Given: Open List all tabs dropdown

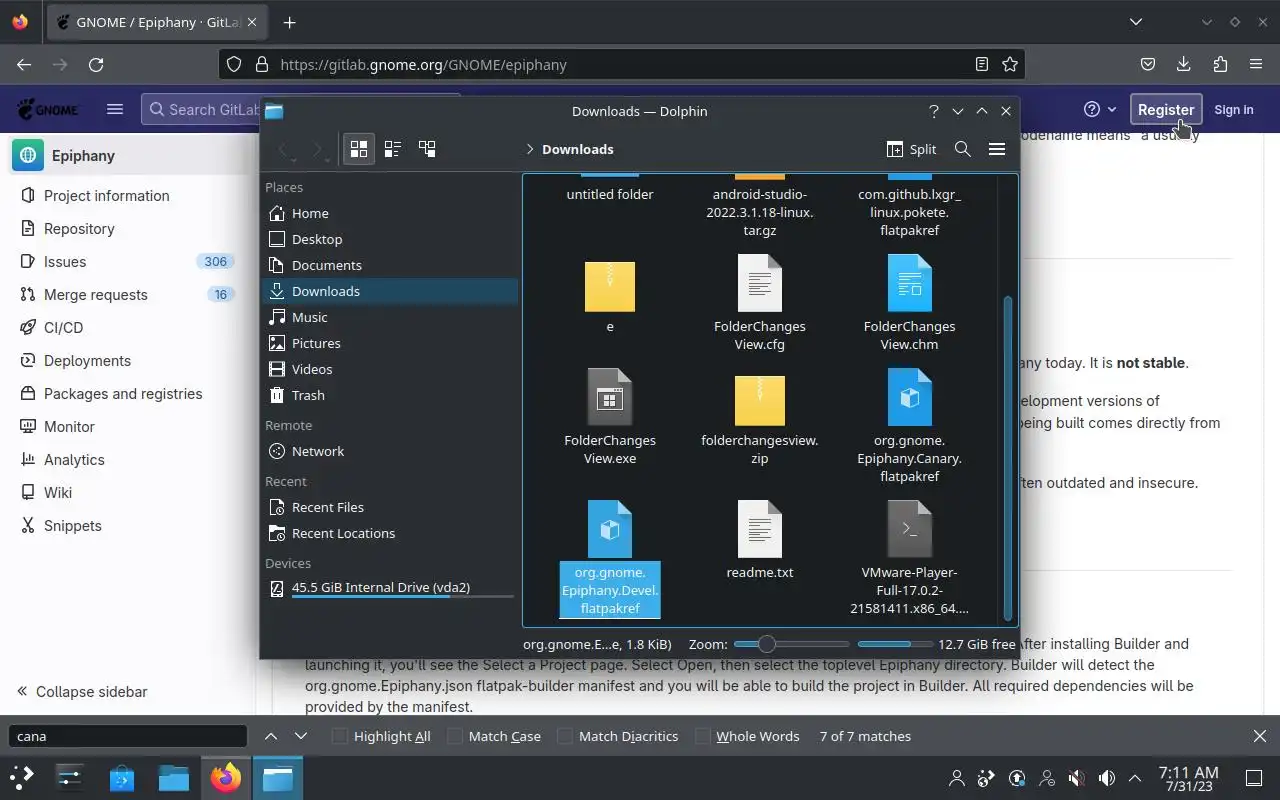Looking at the screenshot, I should 1136,22.
